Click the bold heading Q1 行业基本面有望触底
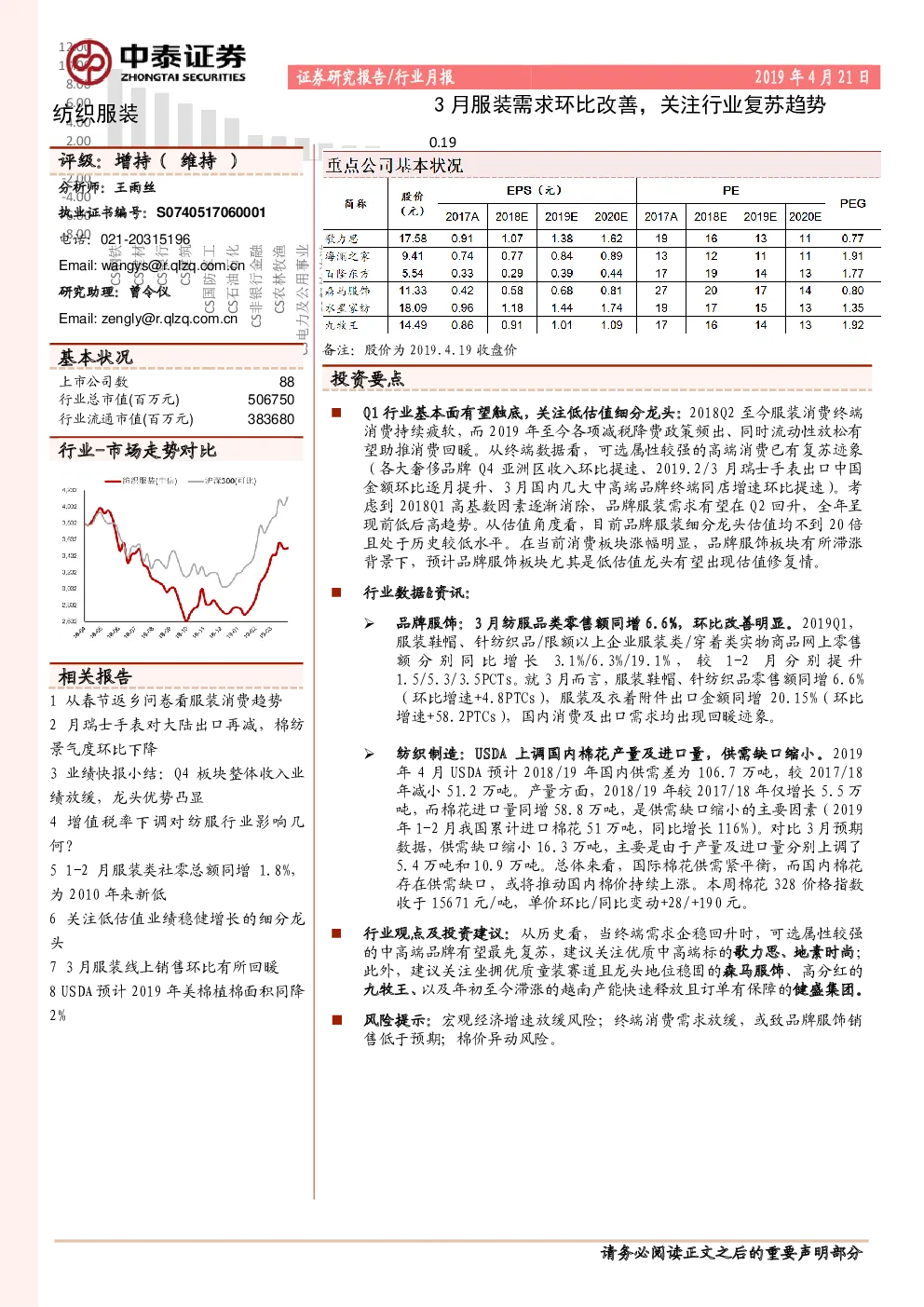The image size is (924, 1307). (x=523, y=413)
